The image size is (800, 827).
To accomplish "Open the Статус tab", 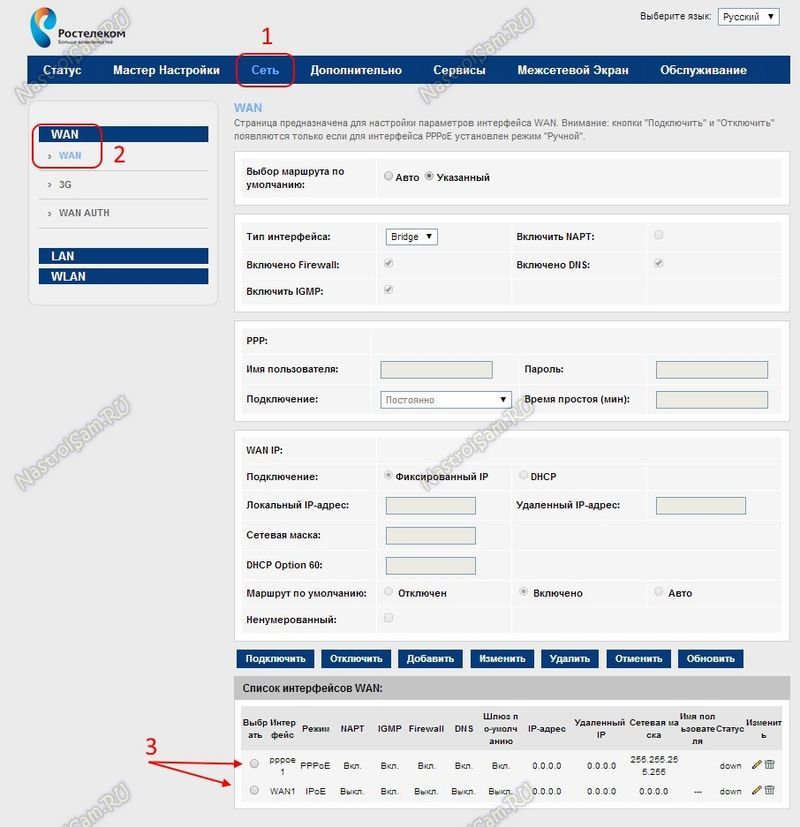I will [62, 70].
